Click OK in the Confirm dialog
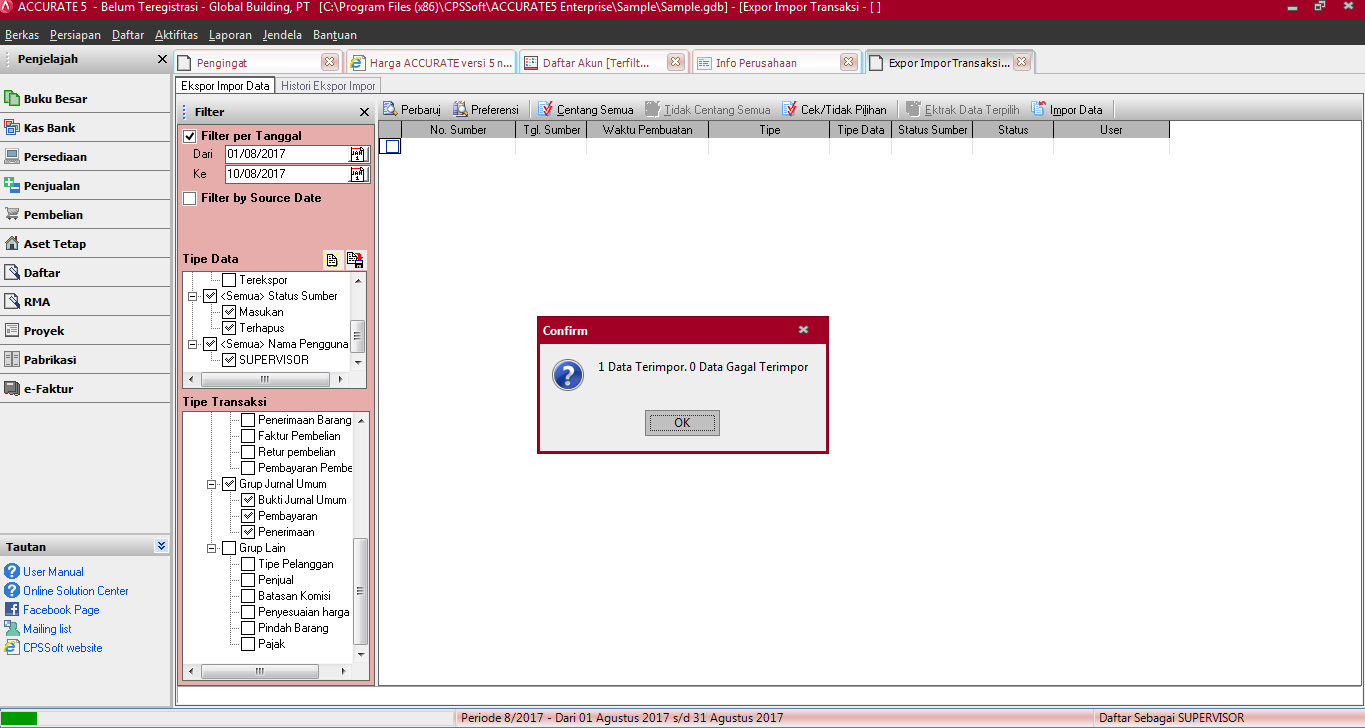The height and width of the screenshot is (728, 1365). tap(682, 423)
